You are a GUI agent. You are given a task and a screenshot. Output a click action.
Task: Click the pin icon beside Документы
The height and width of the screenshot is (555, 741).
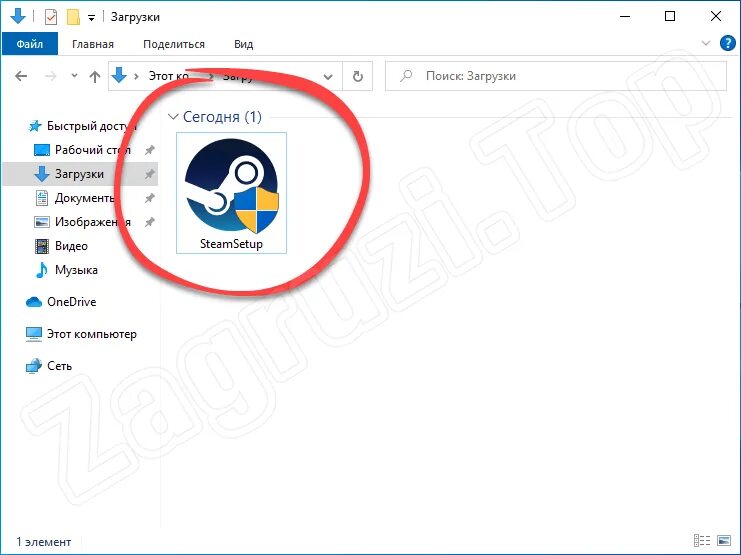(x=149, y=198)
